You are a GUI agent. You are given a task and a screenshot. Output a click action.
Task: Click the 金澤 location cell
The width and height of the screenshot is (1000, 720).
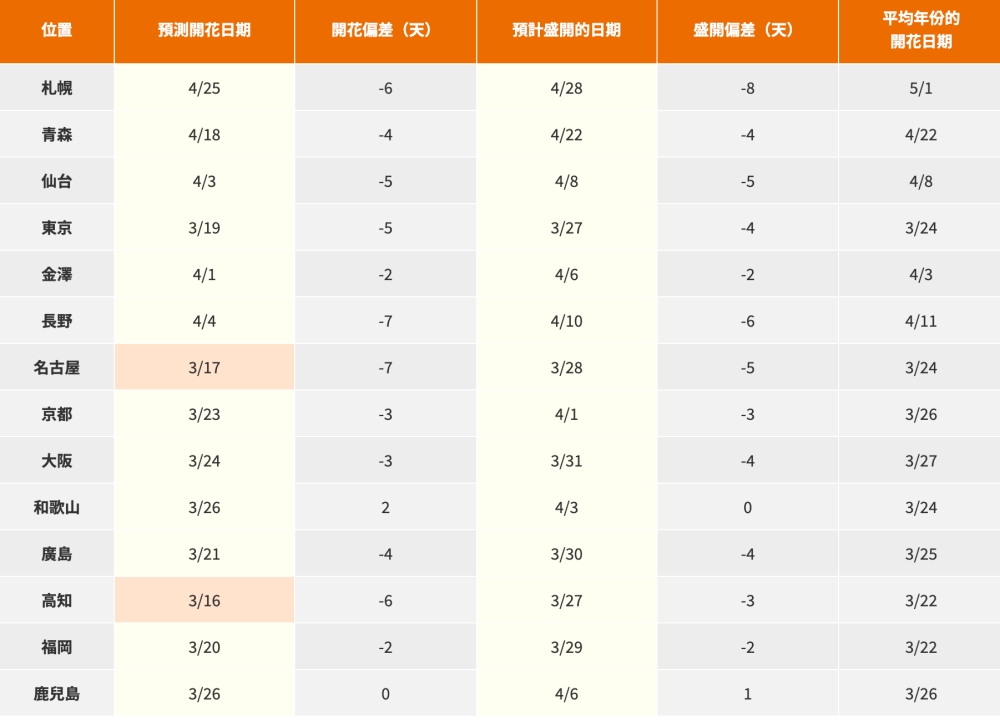pos(57,274)
